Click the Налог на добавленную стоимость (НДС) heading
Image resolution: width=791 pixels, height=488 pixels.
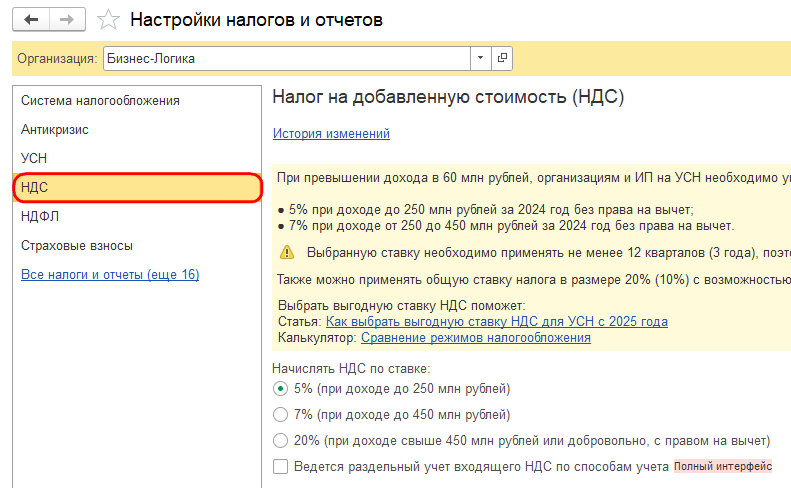tap(448, 97)
